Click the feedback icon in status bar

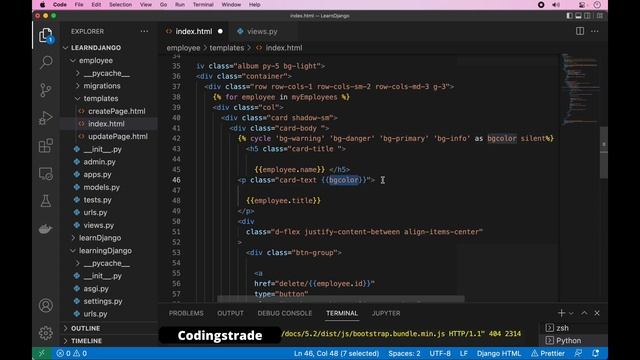[x=578, y=353]
